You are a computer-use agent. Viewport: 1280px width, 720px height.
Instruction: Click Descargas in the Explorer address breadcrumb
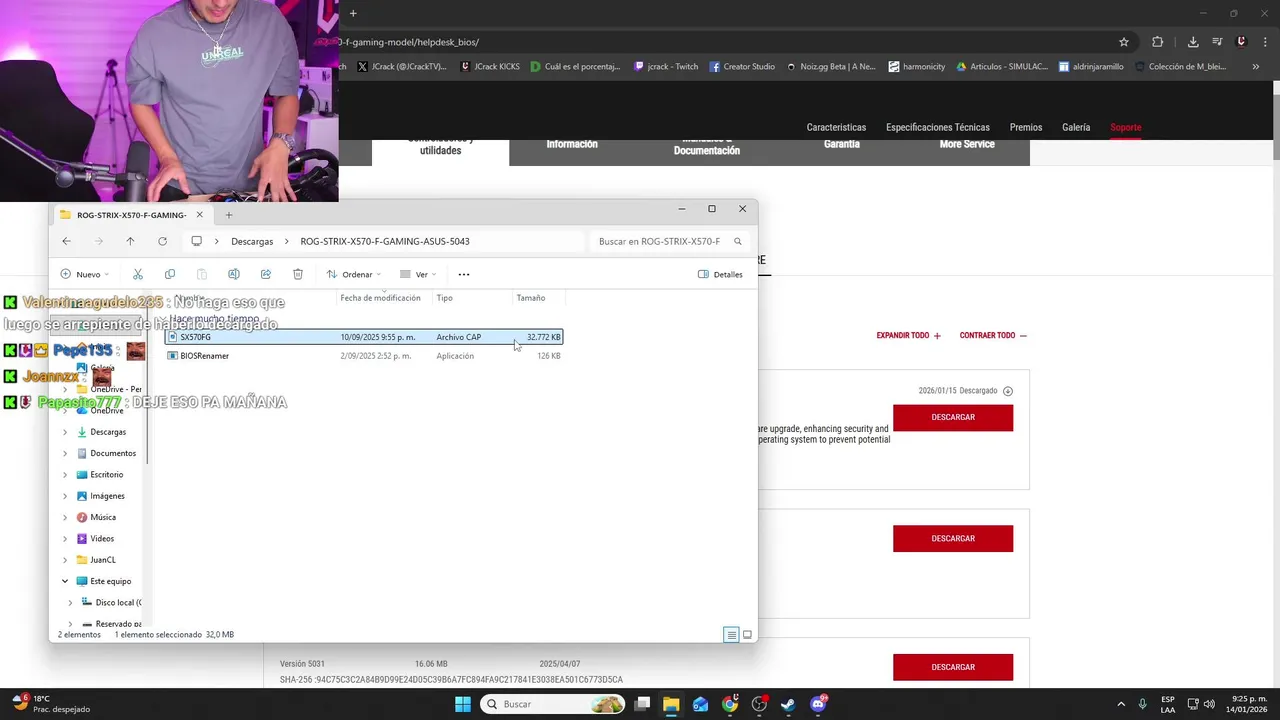[252, 241]
